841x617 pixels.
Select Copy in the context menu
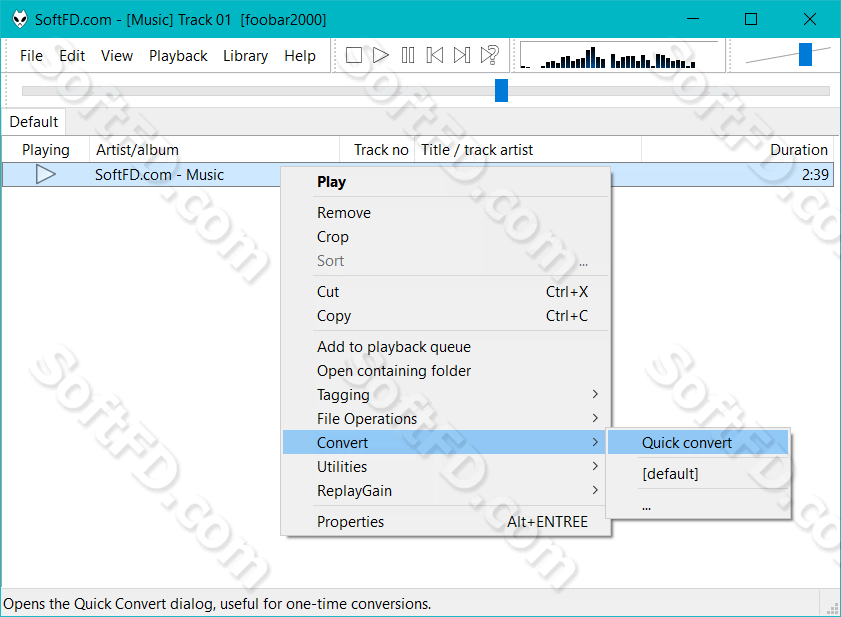click(x=446, y=316)
